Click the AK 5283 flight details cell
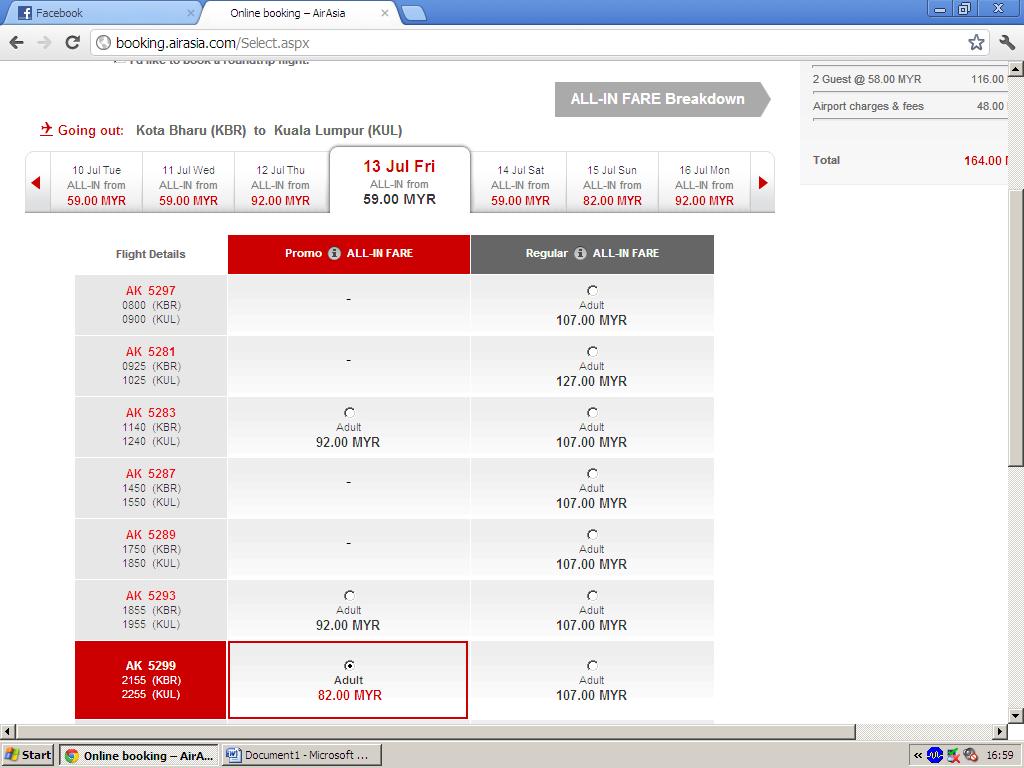 click(151, 427)
